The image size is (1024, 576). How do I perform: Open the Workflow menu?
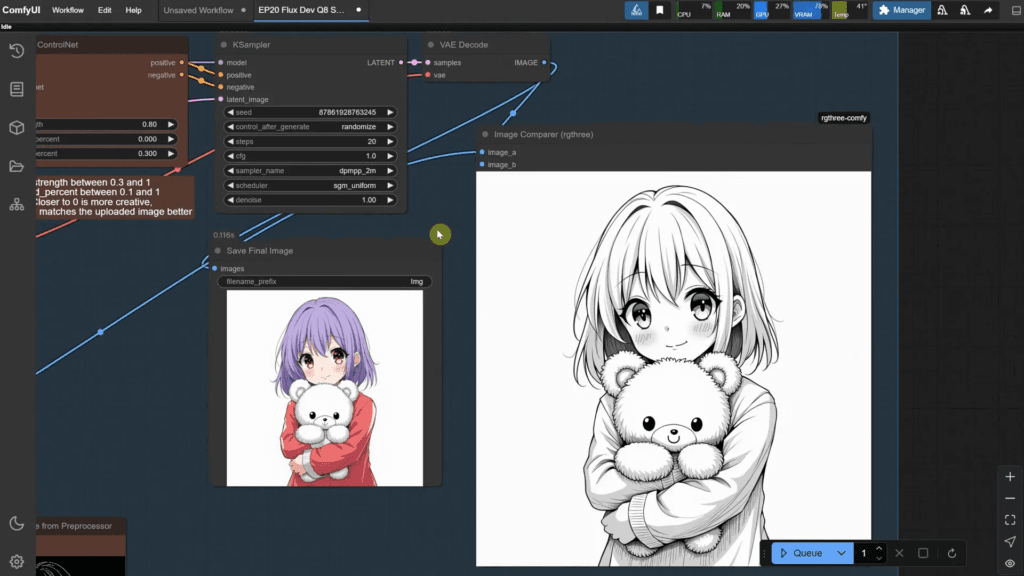(68, 10)
